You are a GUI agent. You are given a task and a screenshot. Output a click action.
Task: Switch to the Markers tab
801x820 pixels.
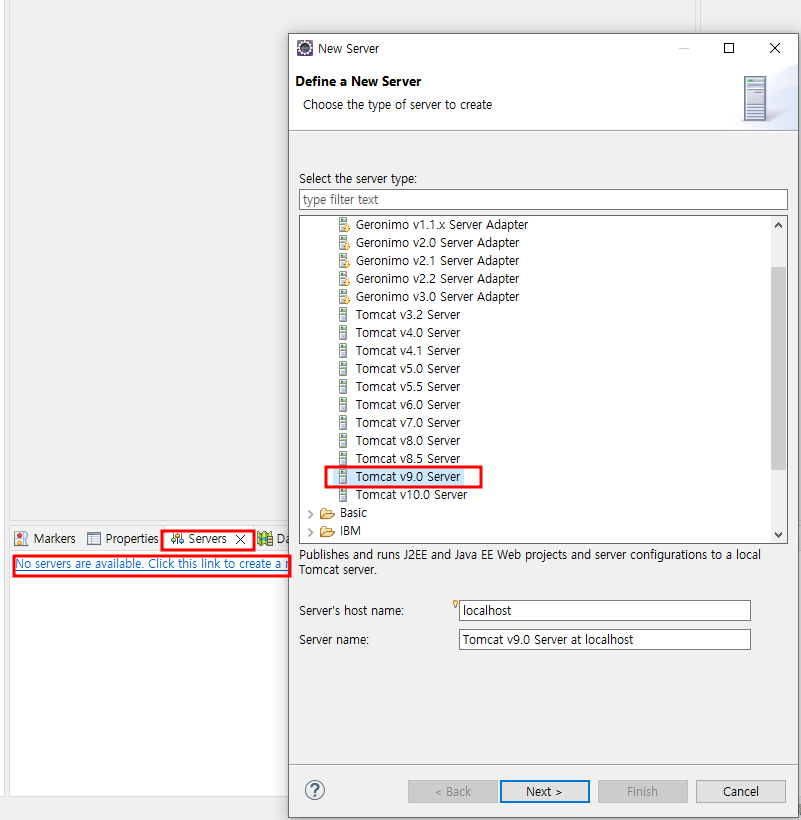(x=45, y=539)
